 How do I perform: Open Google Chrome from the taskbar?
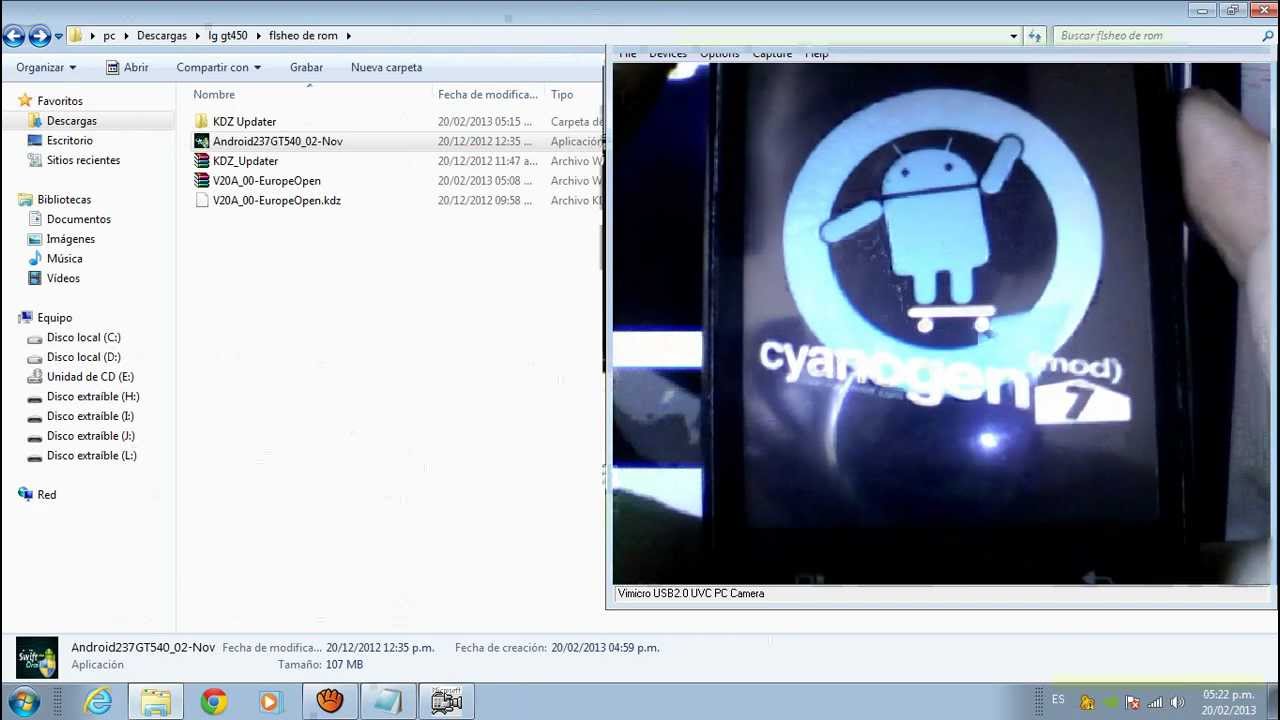point(213,702)
